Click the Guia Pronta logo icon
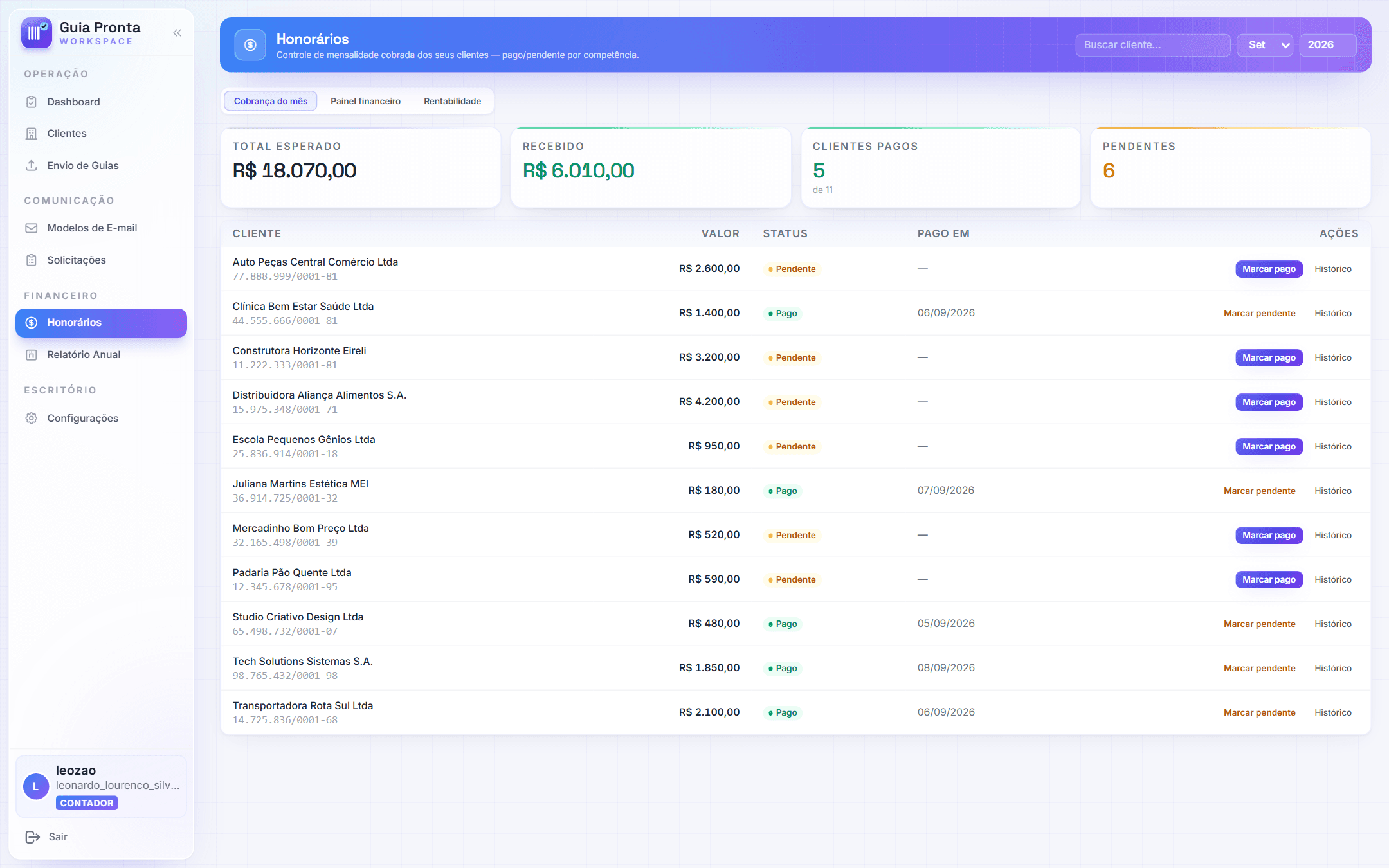1389x868 pixels. (36, 33)
